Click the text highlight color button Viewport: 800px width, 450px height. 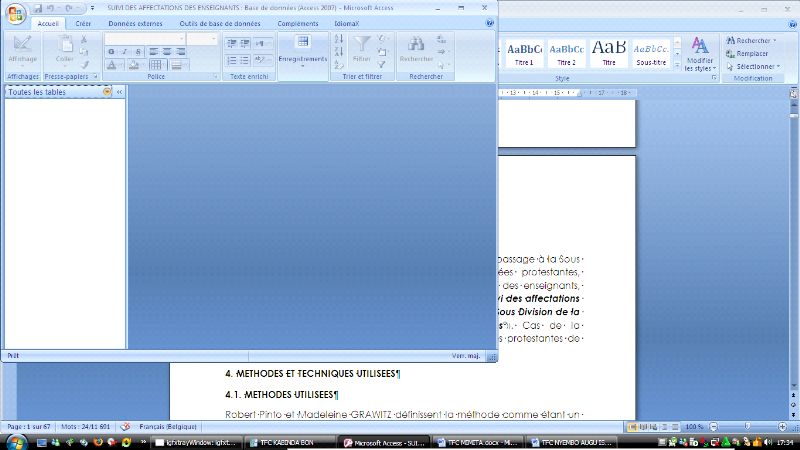(262, 61)
